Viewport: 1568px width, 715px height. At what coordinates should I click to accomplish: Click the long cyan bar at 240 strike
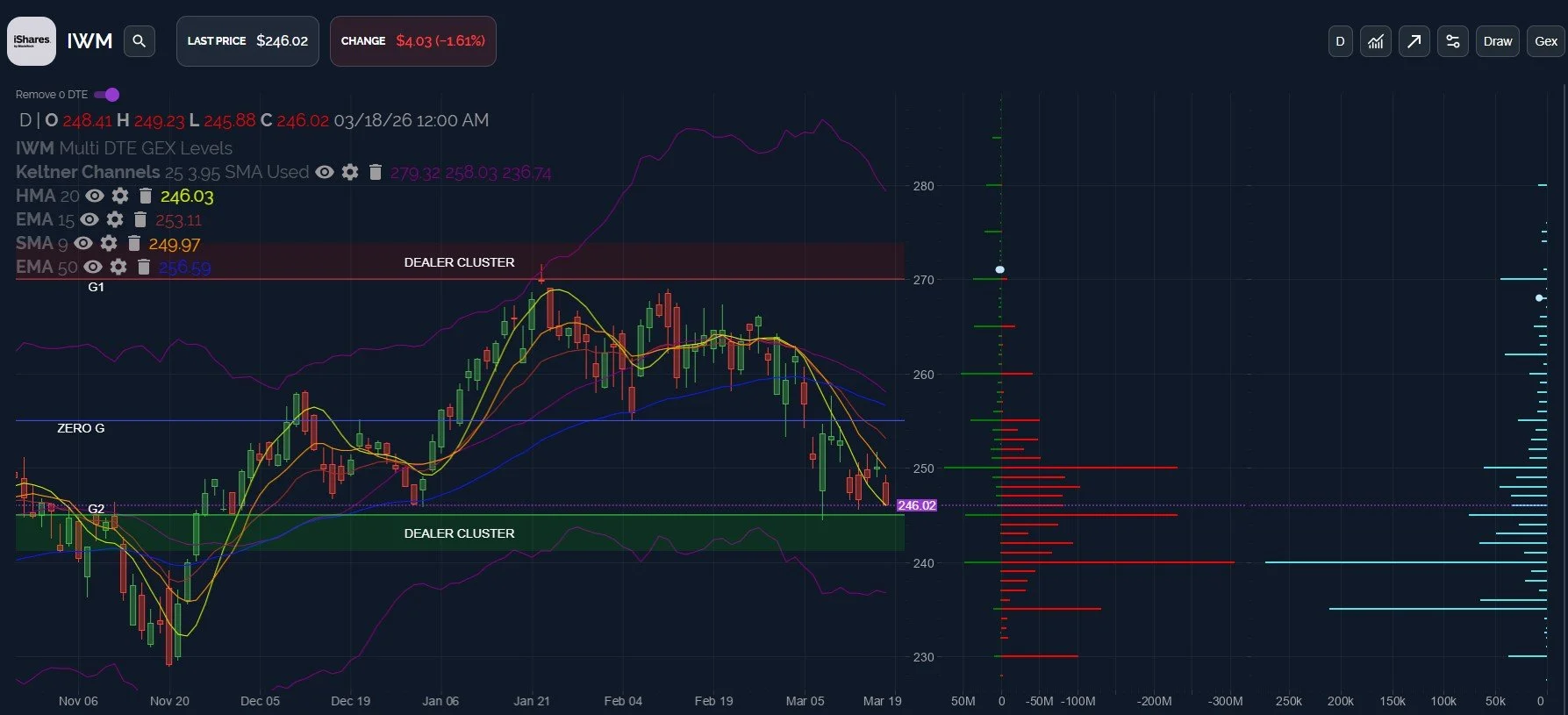[x=1406, y=562]
